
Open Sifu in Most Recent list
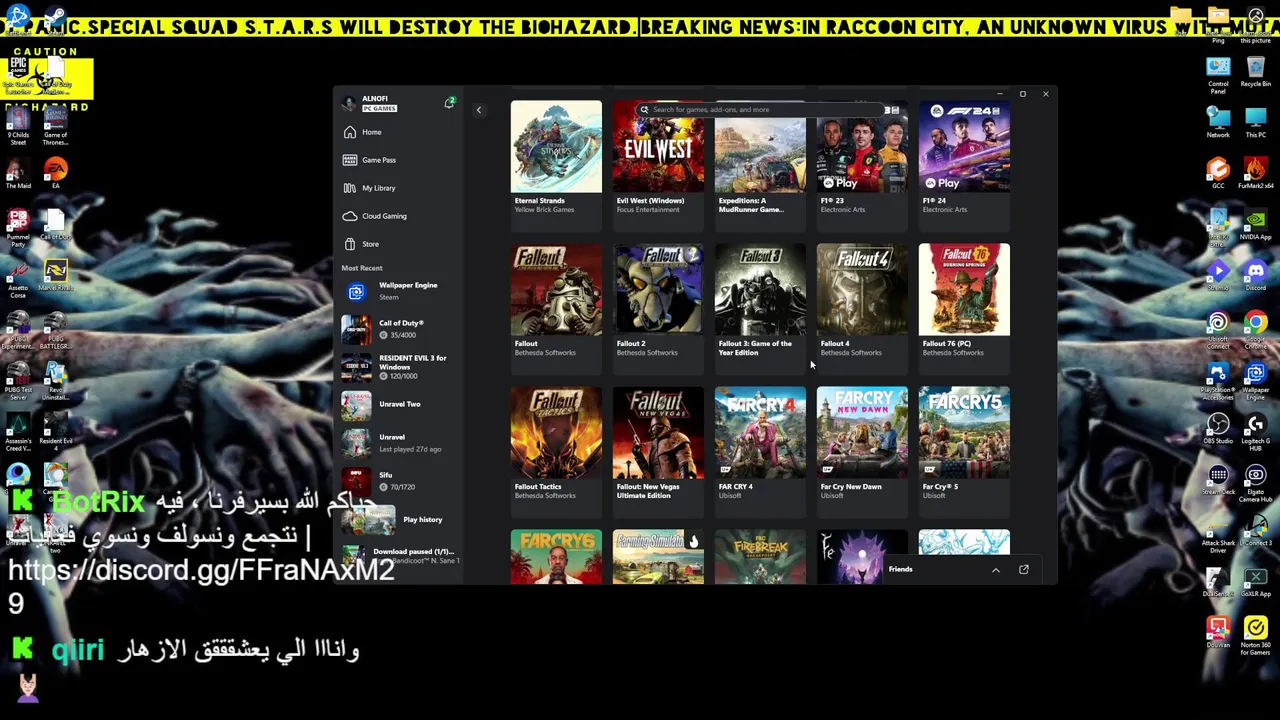pyautogui.click(x=400, y=480)
